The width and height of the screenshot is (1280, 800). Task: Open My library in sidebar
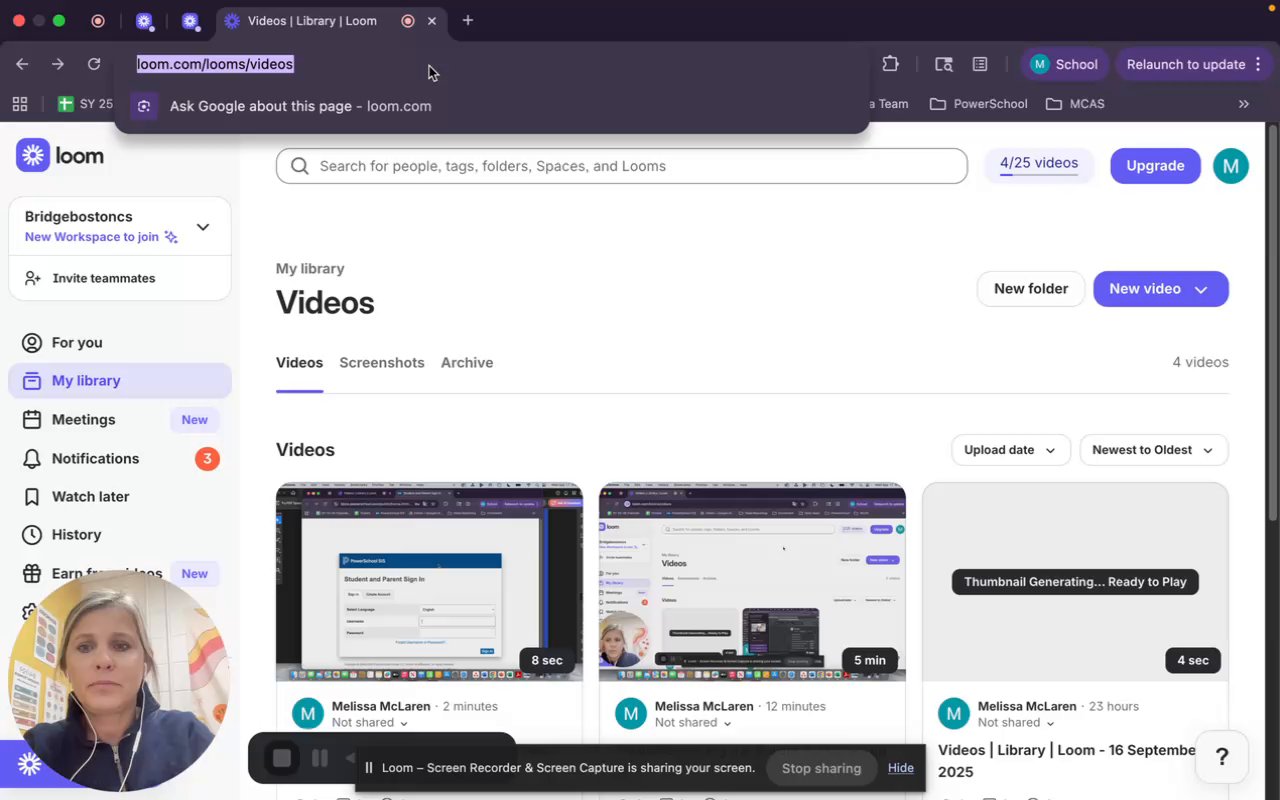click(120, 381)
